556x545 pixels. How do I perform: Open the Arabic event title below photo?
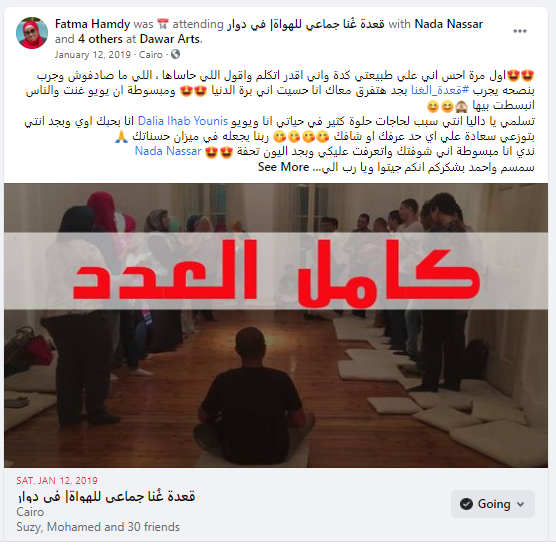(x=106, y=496)
